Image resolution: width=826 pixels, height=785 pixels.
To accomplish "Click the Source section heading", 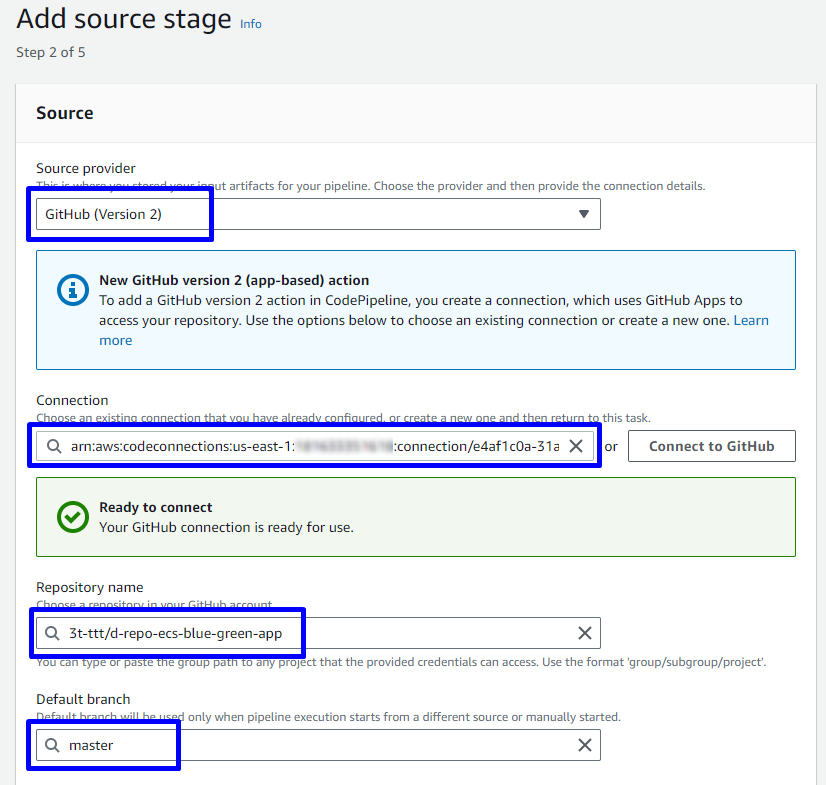I will (x=65, y=113).
